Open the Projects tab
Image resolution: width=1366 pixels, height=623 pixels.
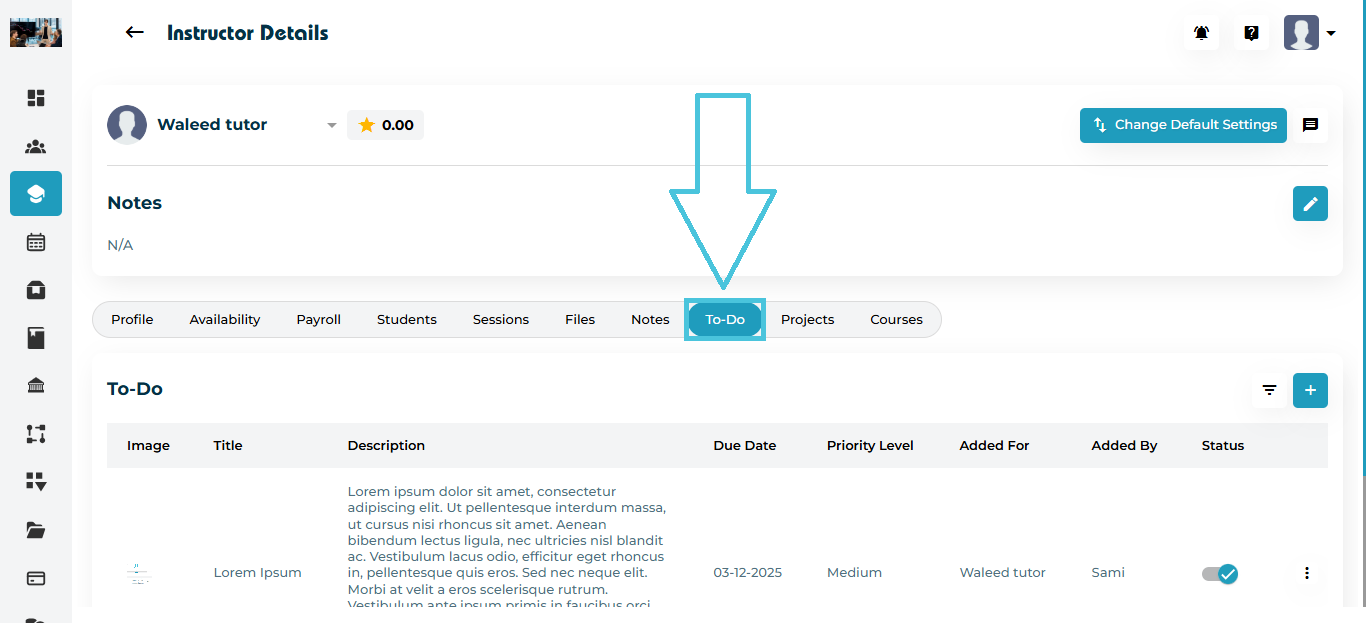pyautogui.click(x=807, y=320)
